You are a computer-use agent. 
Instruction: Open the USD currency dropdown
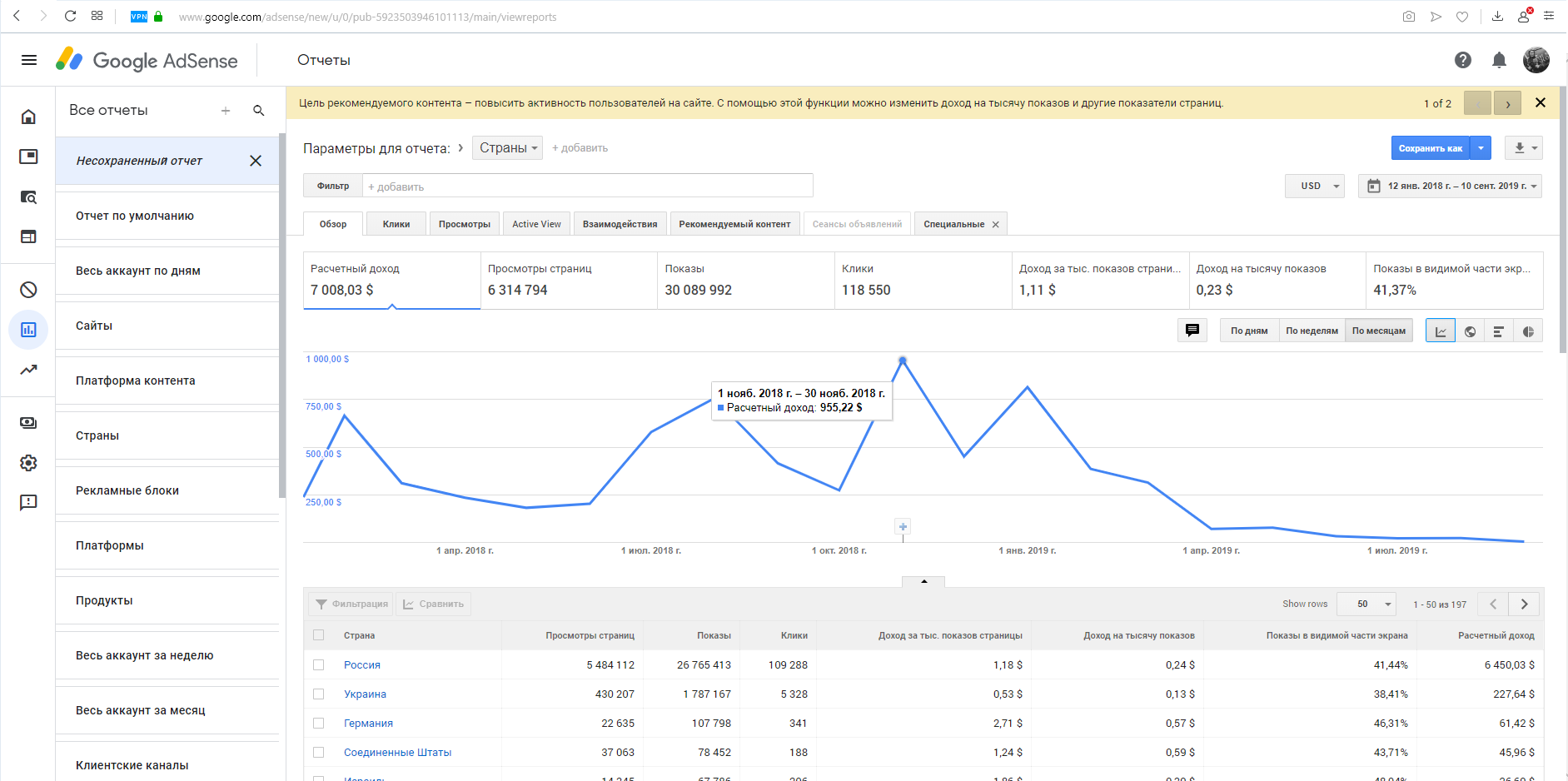click(x=1315, y=186)
